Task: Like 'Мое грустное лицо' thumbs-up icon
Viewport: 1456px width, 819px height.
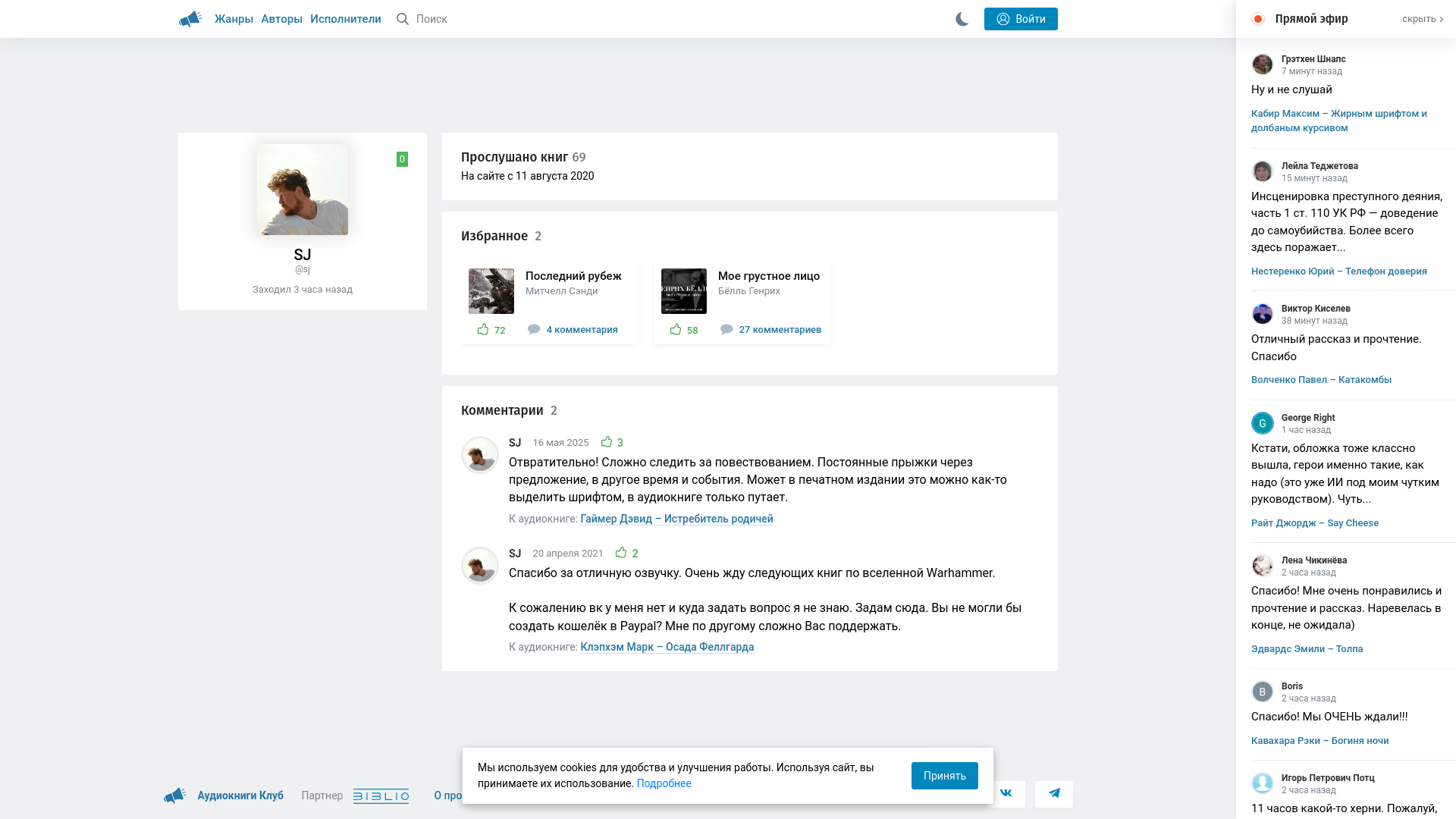Action: pos(676,329)
